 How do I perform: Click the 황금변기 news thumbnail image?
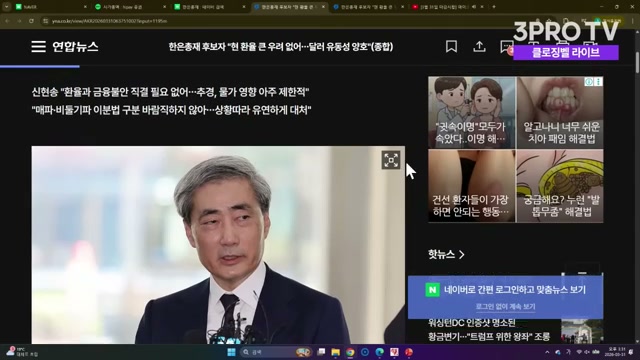[x=582, y=331]
